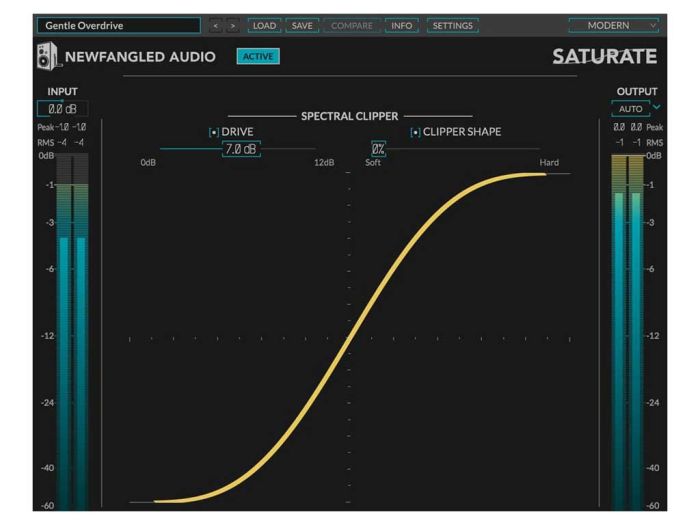Click the Clipper Shape 0% slider handle
The height and width of the screenshot is (525, 700).
378,149
